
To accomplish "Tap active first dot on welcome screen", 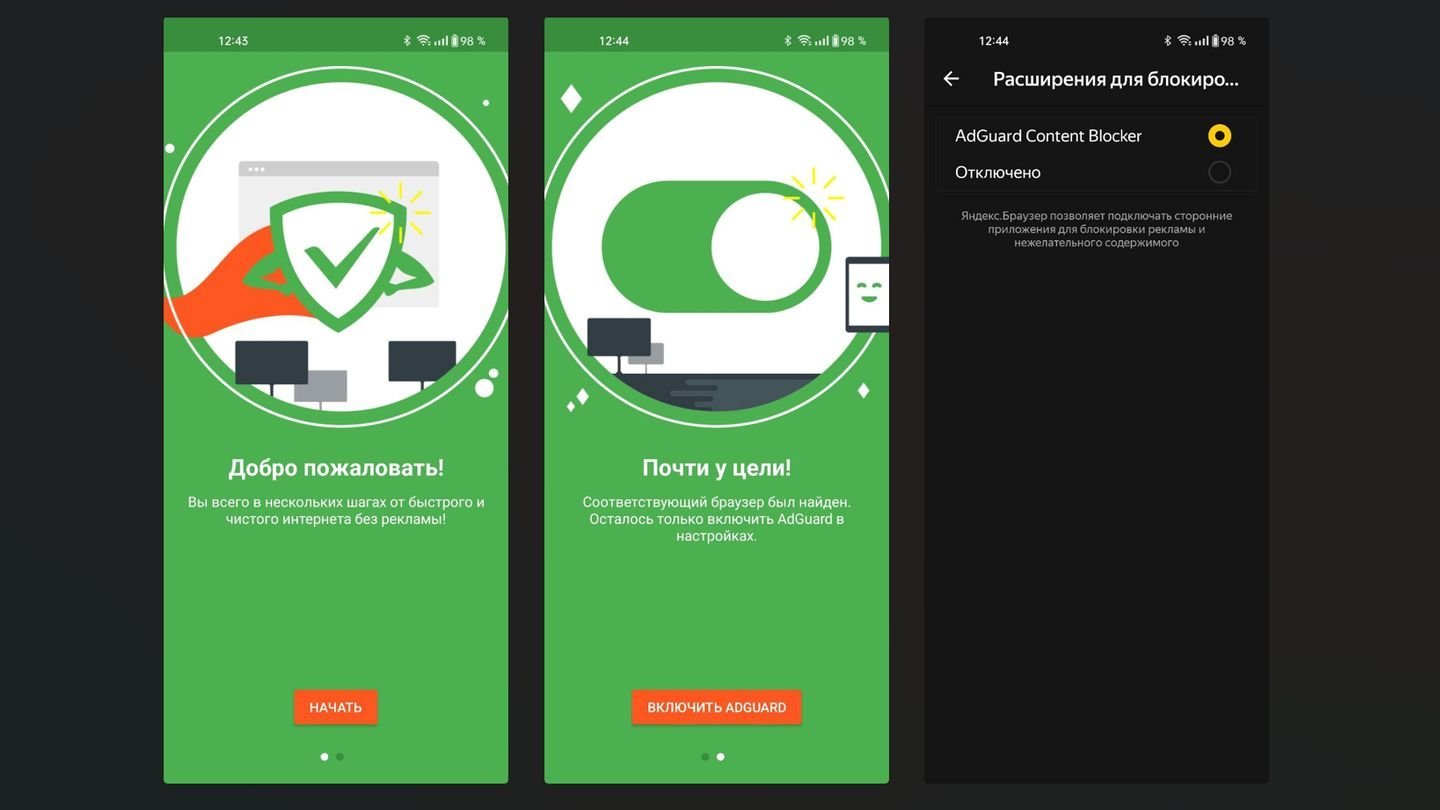I will point(324,757).
